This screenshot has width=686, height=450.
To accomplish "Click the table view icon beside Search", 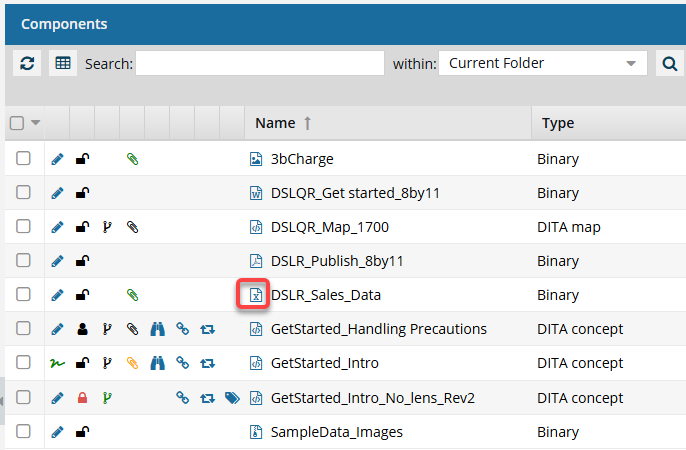I will pos(63,63).
